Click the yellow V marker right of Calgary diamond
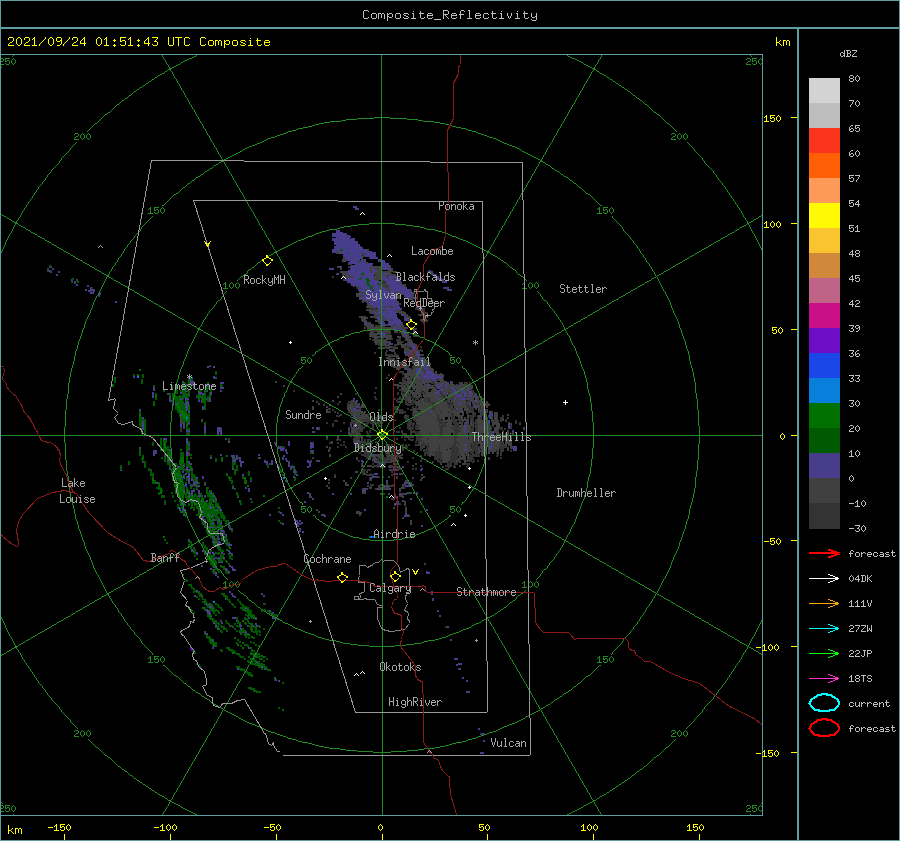900x841 pixels. point(415,572)
